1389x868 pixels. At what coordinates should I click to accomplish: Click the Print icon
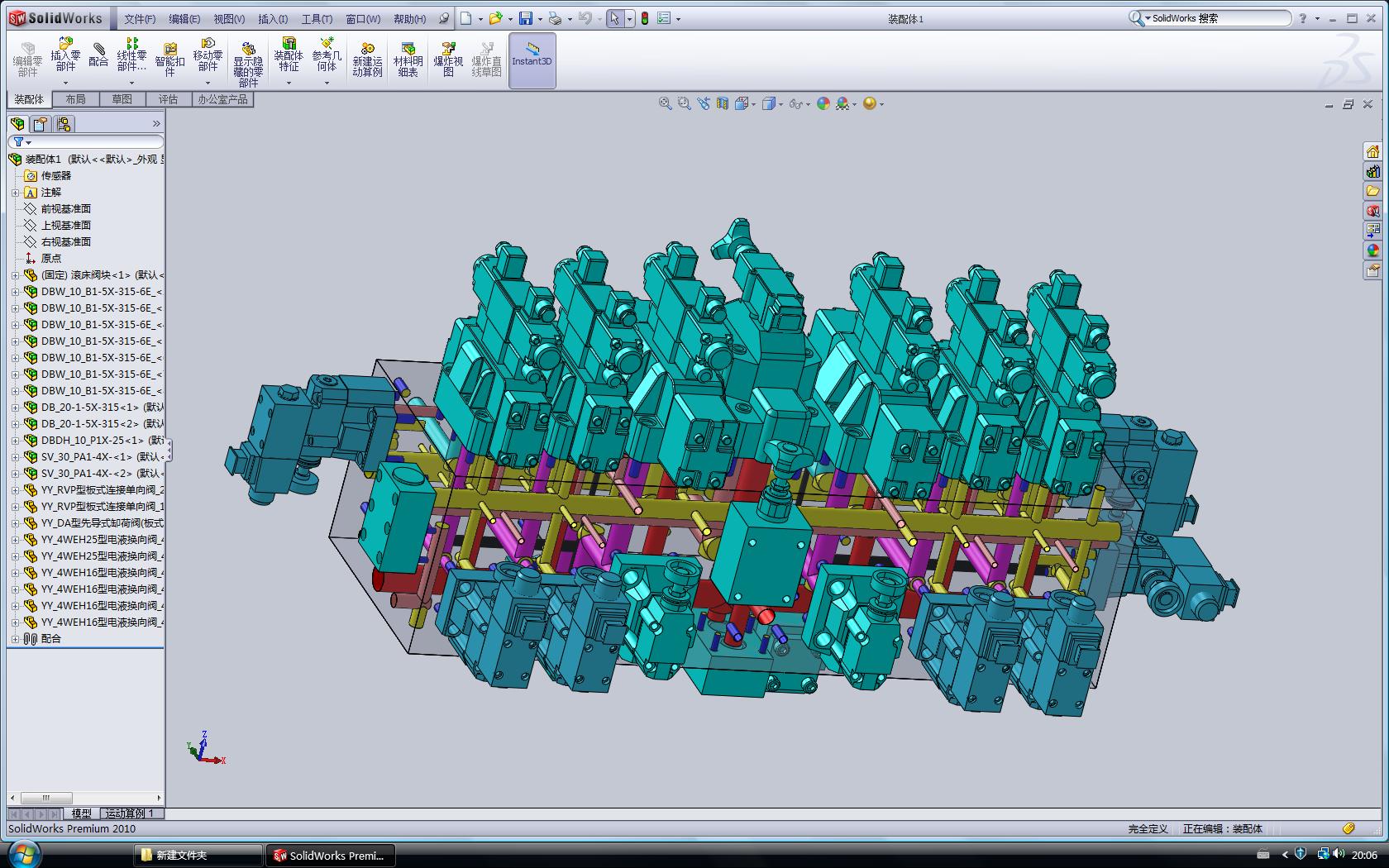(555, 18)
